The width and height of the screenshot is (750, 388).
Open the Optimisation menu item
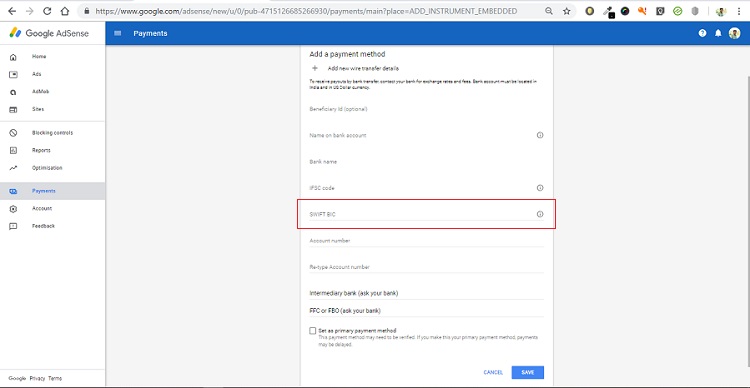53,168
